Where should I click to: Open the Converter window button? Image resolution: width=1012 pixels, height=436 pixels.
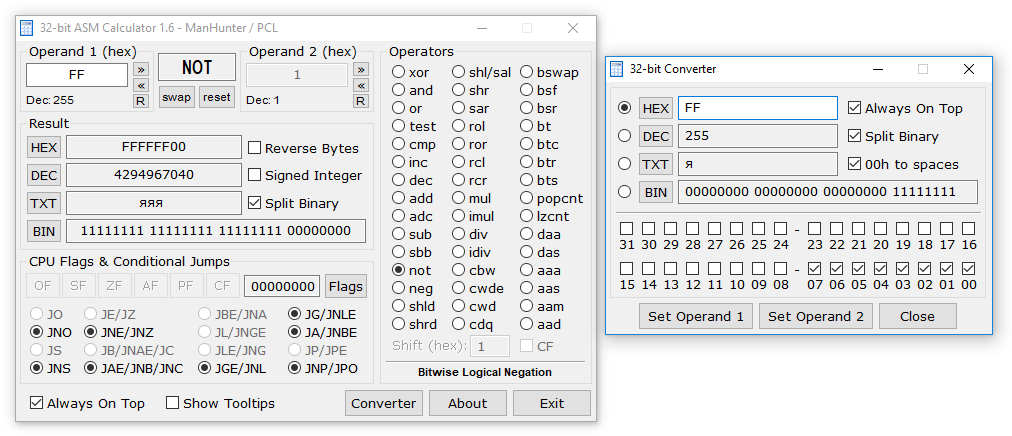(383, 403)
